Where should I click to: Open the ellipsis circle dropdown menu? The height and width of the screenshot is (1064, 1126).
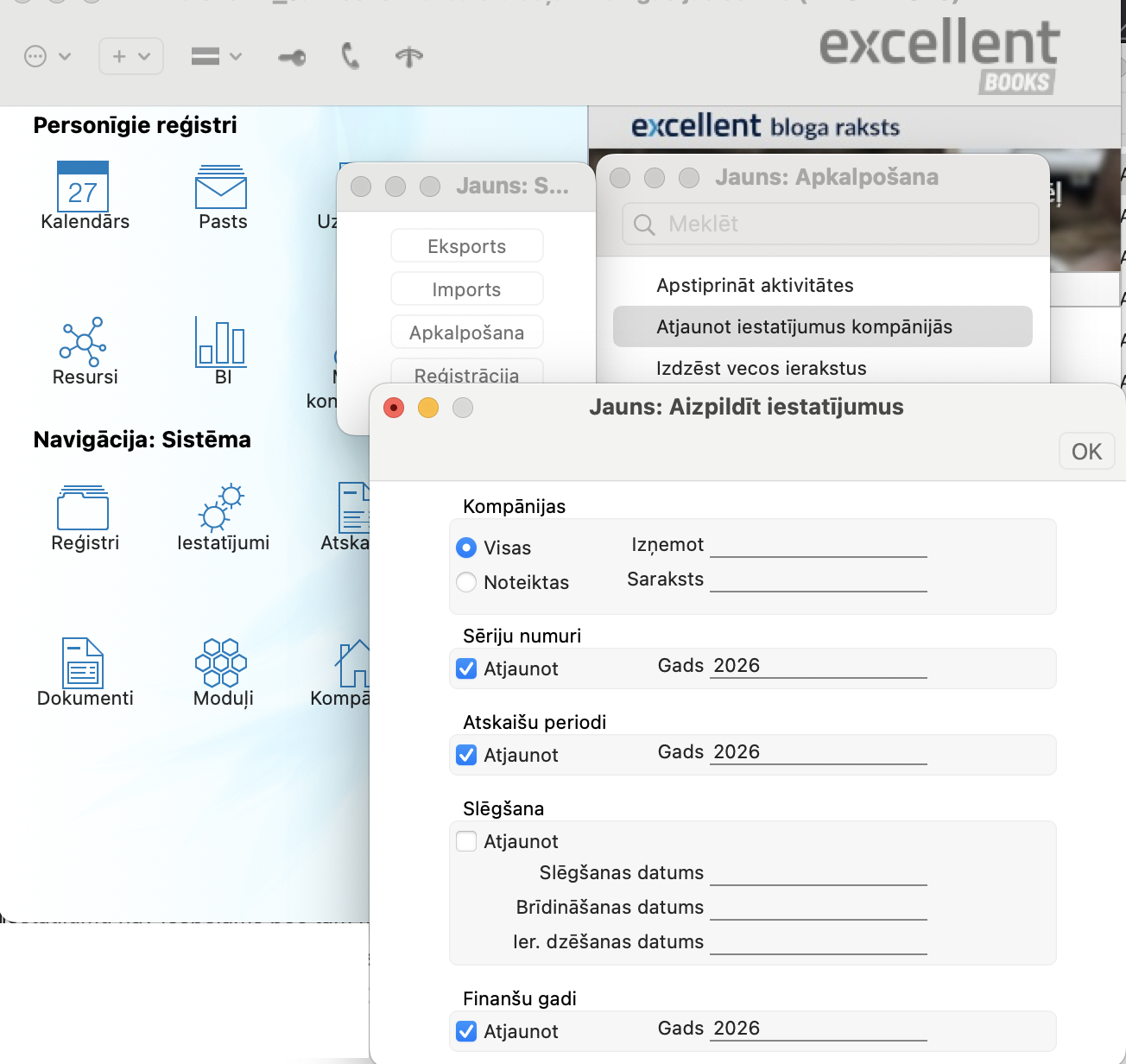pyautogui.click(x=47, y=57)
